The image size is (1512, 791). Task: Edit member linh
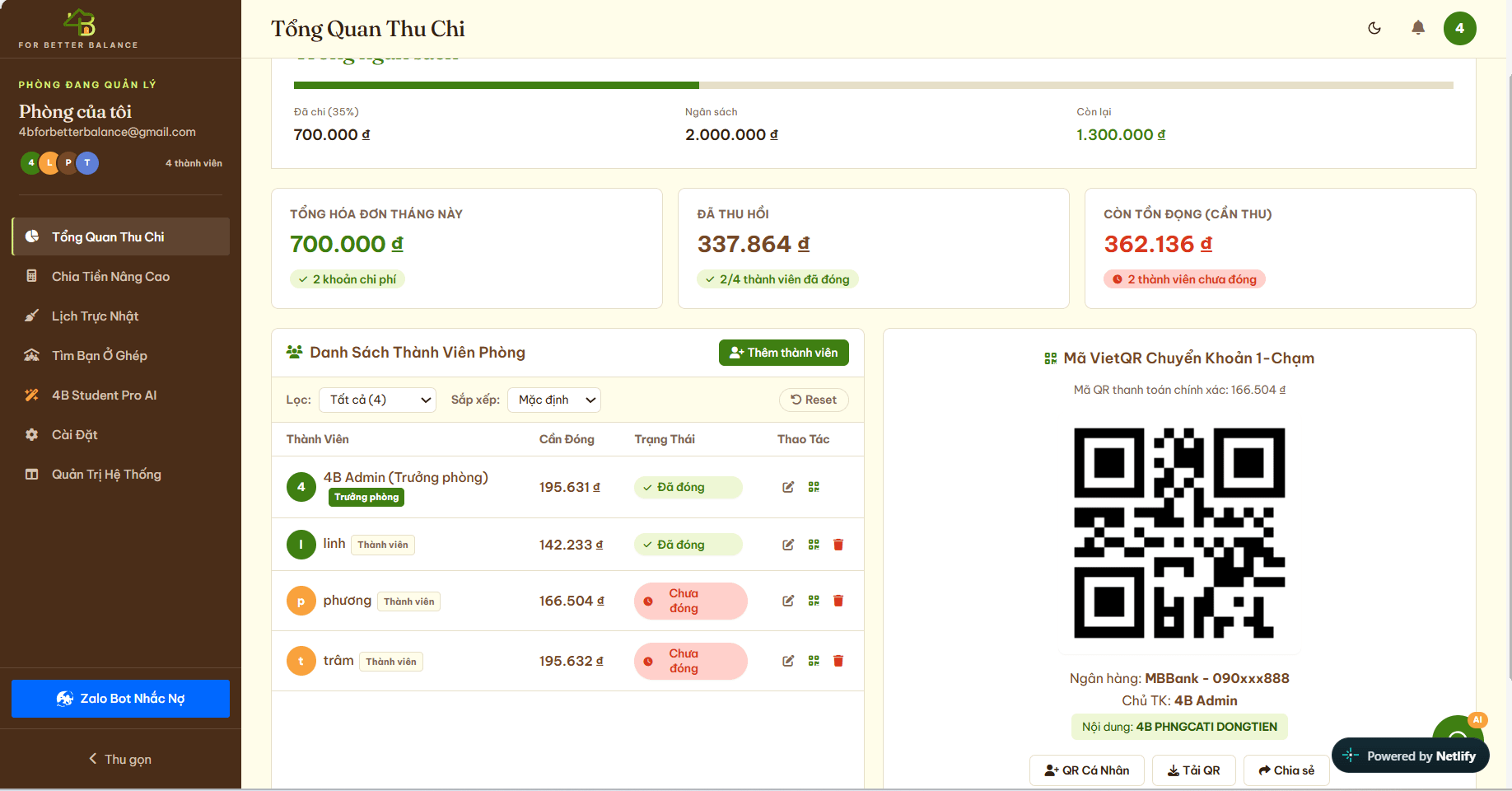tap(788, 545)
